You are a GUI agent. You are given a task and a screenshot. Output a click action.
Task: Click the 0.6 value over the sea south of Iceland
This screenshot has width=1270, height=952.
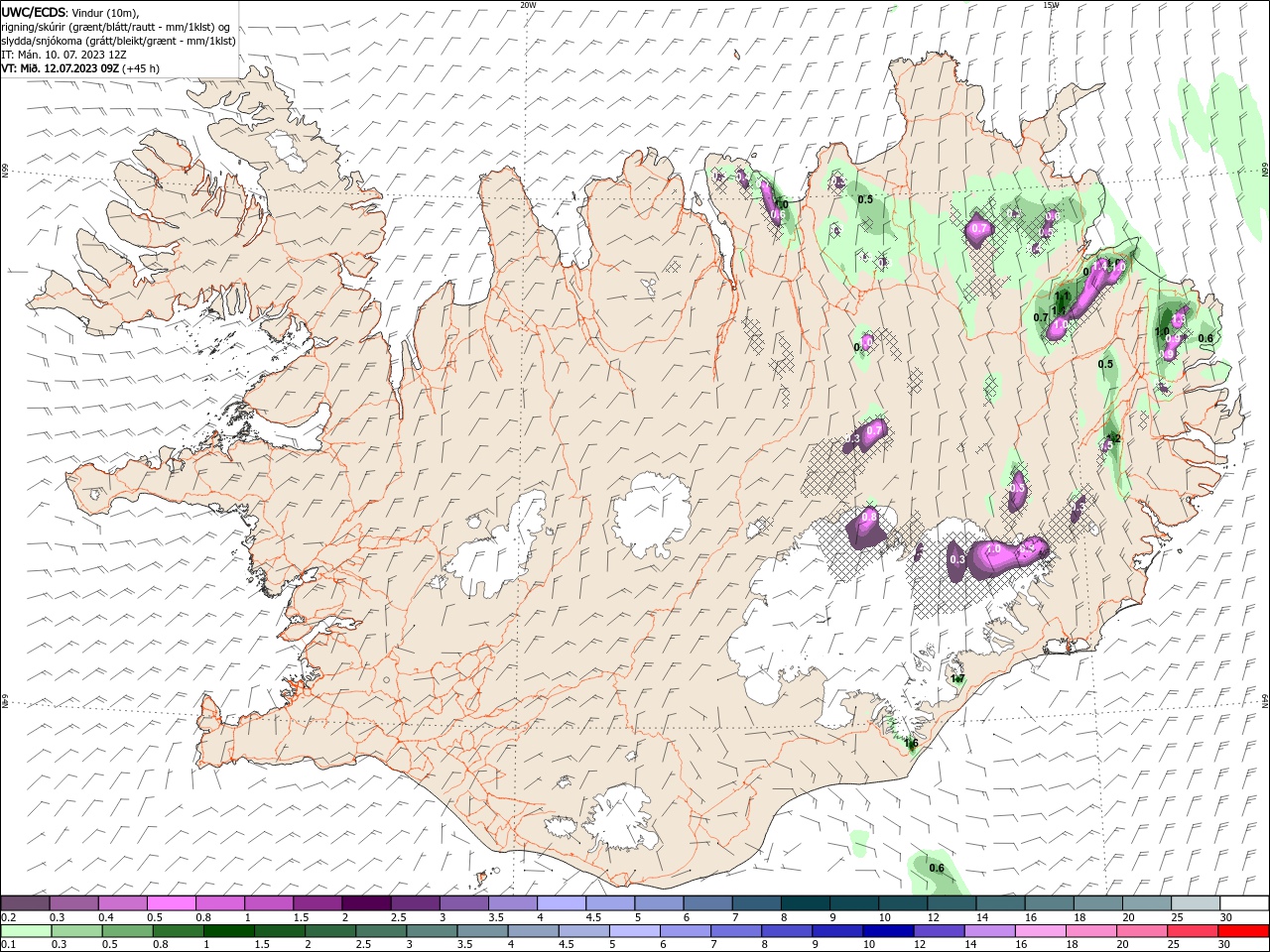click(x=937, y=869)
